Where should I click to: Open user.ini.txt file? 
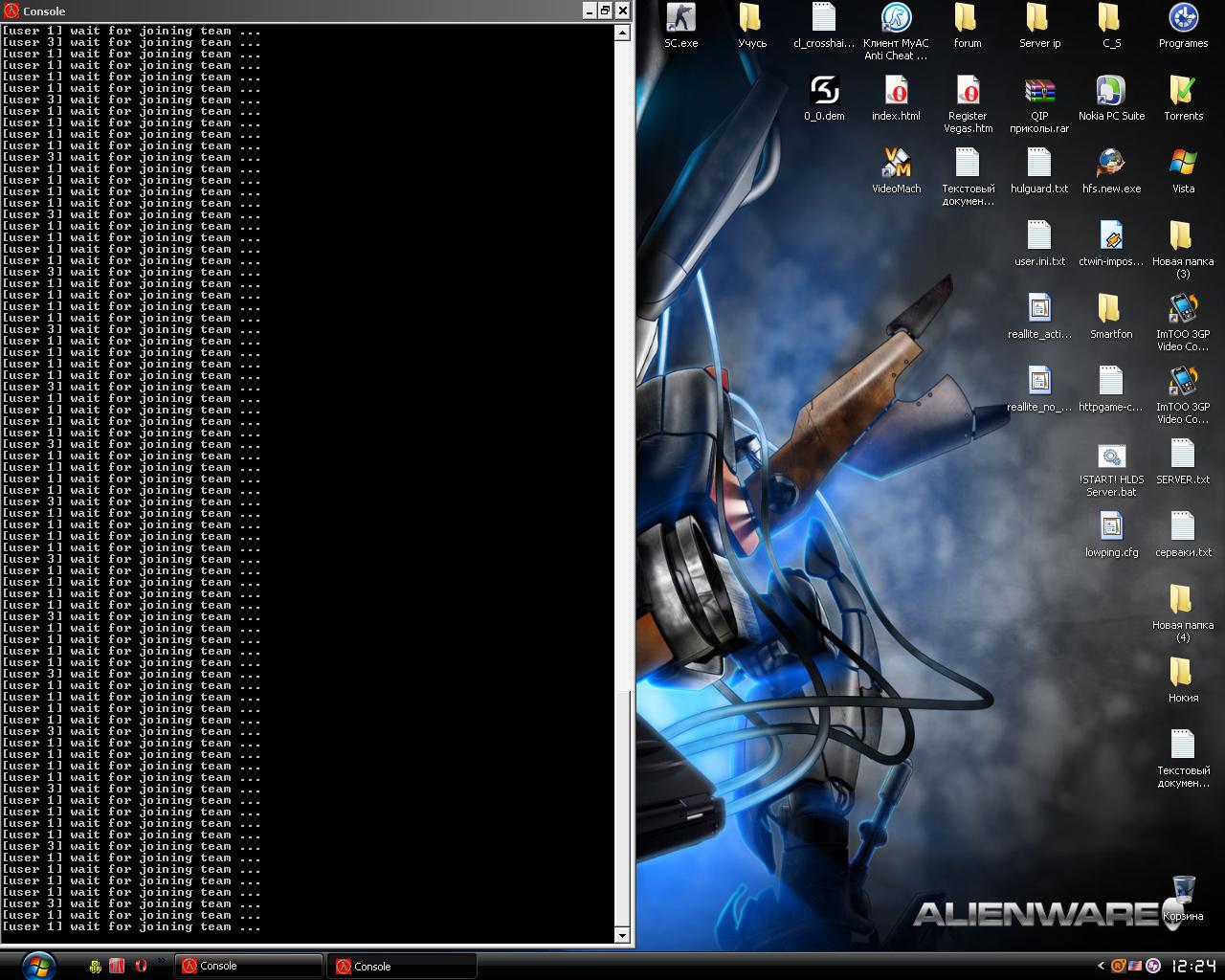[1039, 243]
